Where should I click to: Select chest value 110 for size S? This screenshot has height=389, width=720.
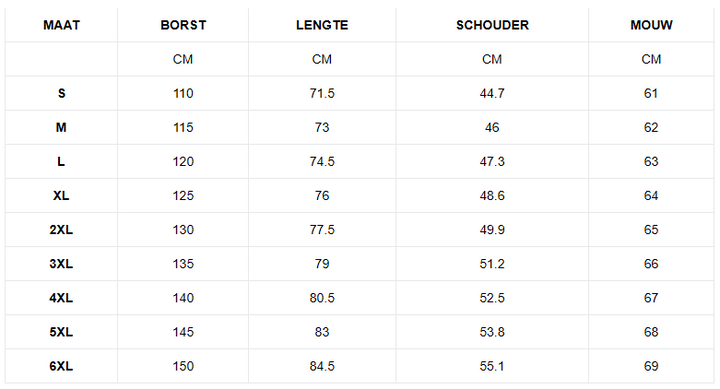coord(183,93)
